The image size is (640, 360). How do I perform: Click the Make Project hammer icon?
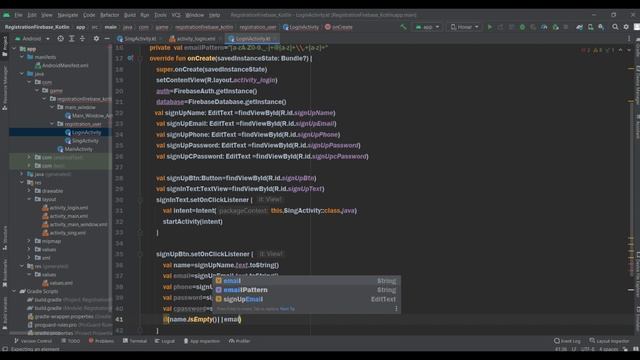(x=403, y=27)
